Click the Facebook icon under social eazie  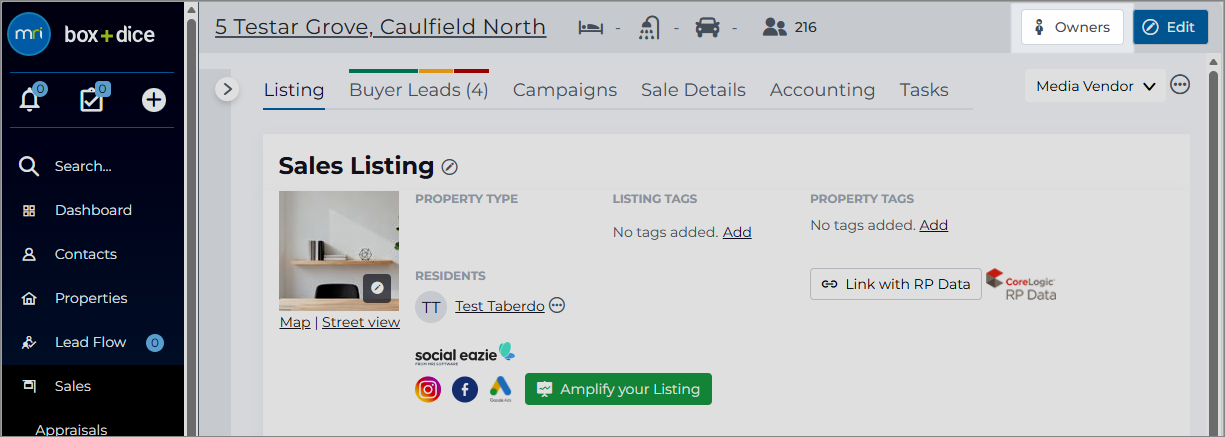(465, 389)
